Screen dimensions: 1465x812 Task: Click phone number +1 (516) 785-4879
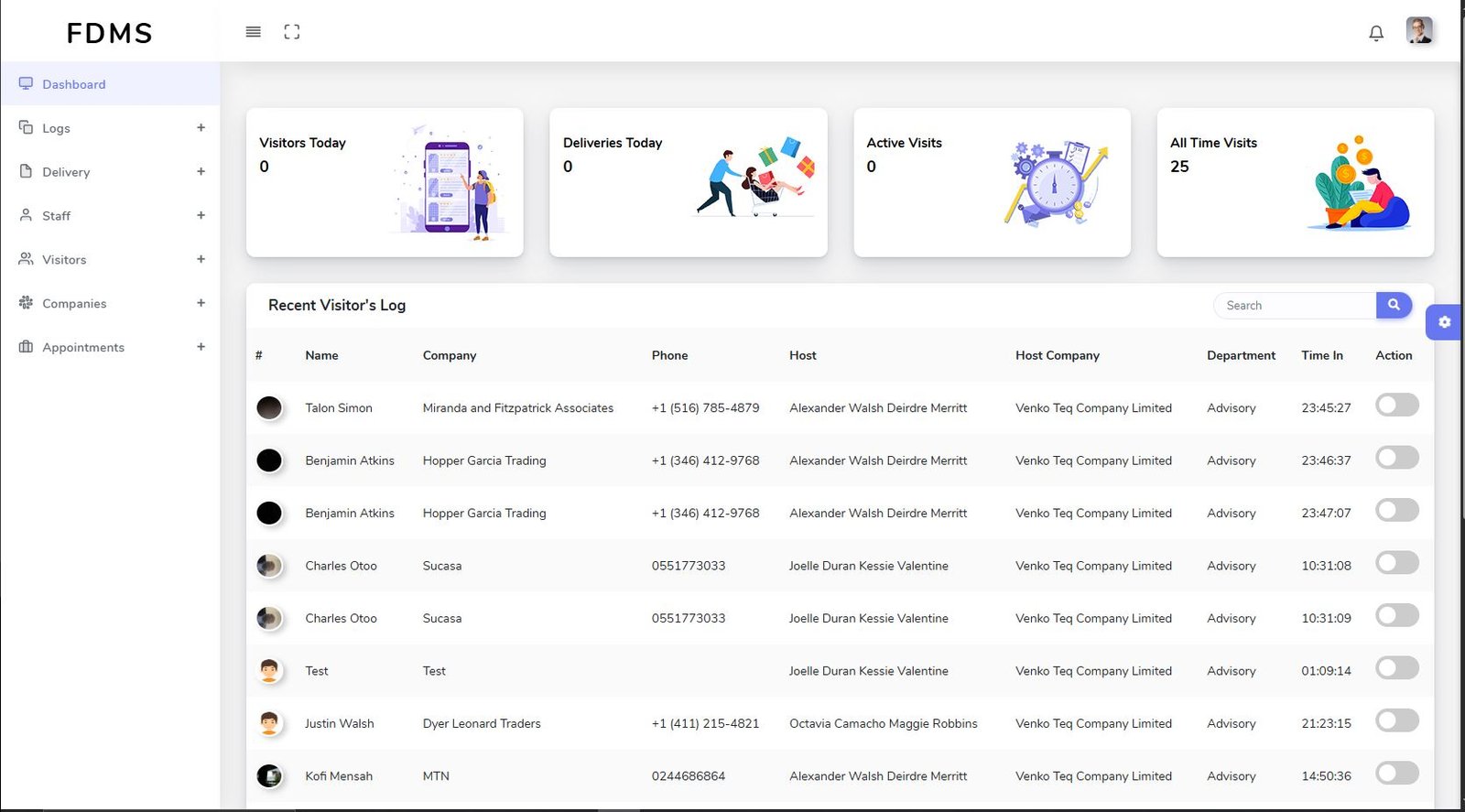705,408
